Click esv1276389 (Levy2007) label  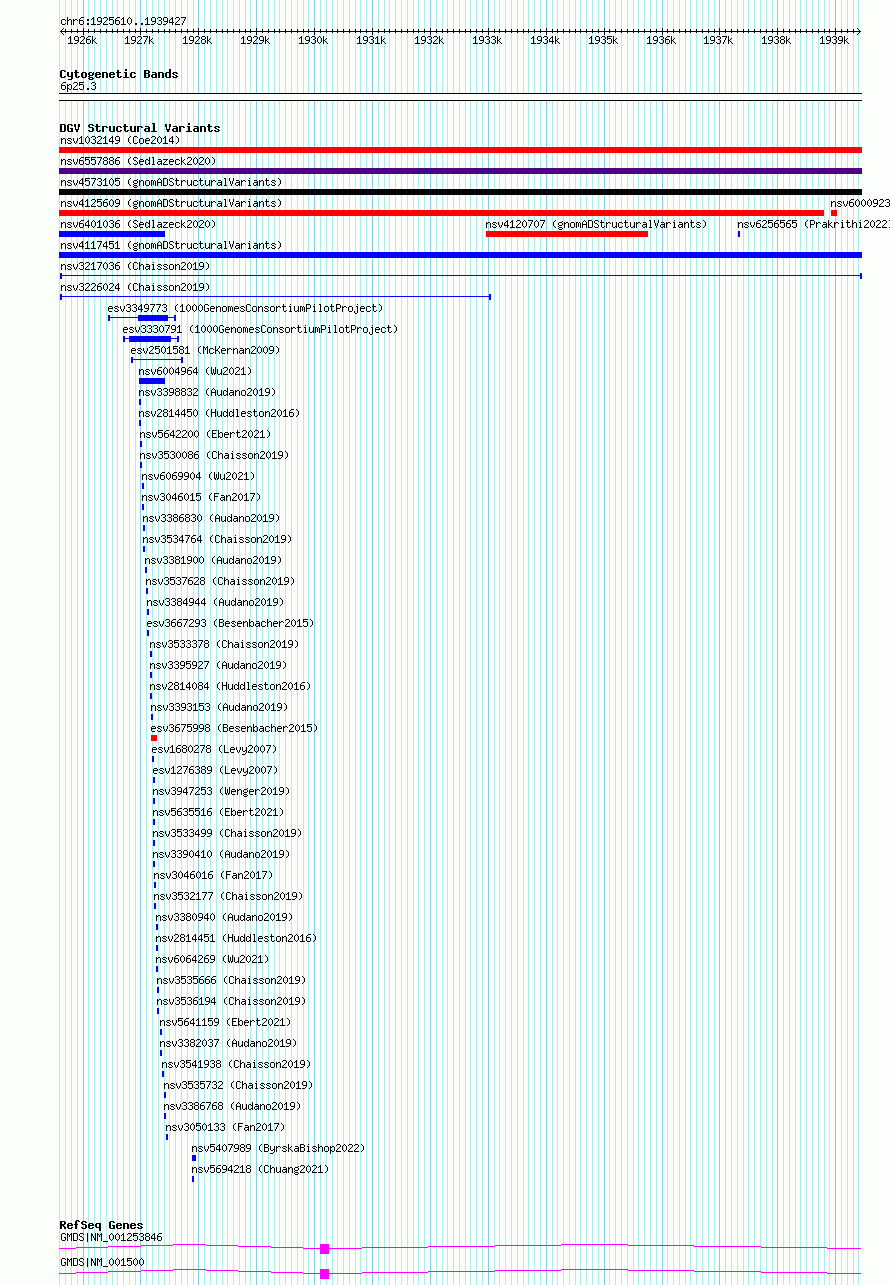[215, 770]
